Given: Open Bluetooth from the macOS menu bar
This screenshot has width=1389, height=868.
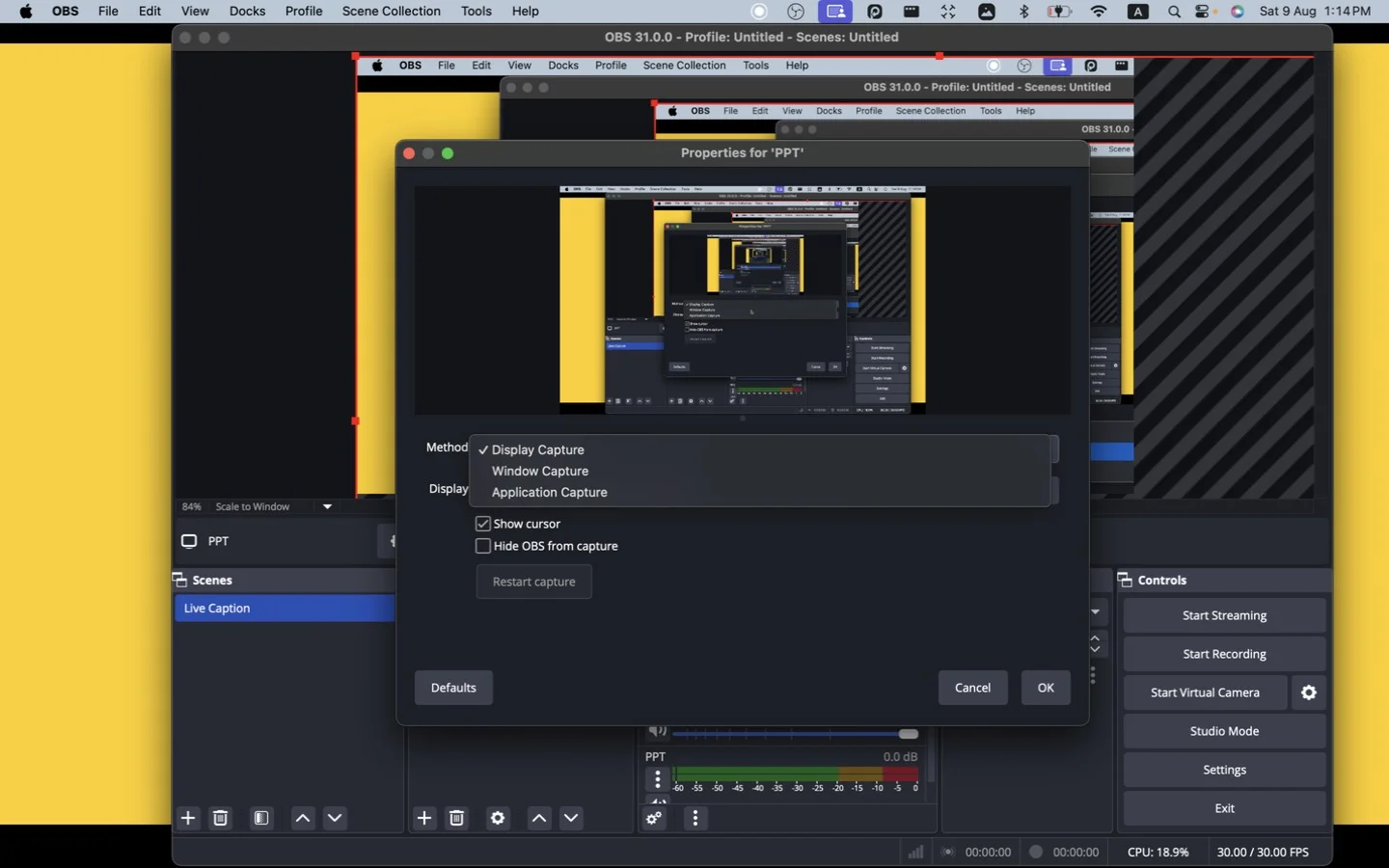Looking at the screenshot, I should 1024,12.
